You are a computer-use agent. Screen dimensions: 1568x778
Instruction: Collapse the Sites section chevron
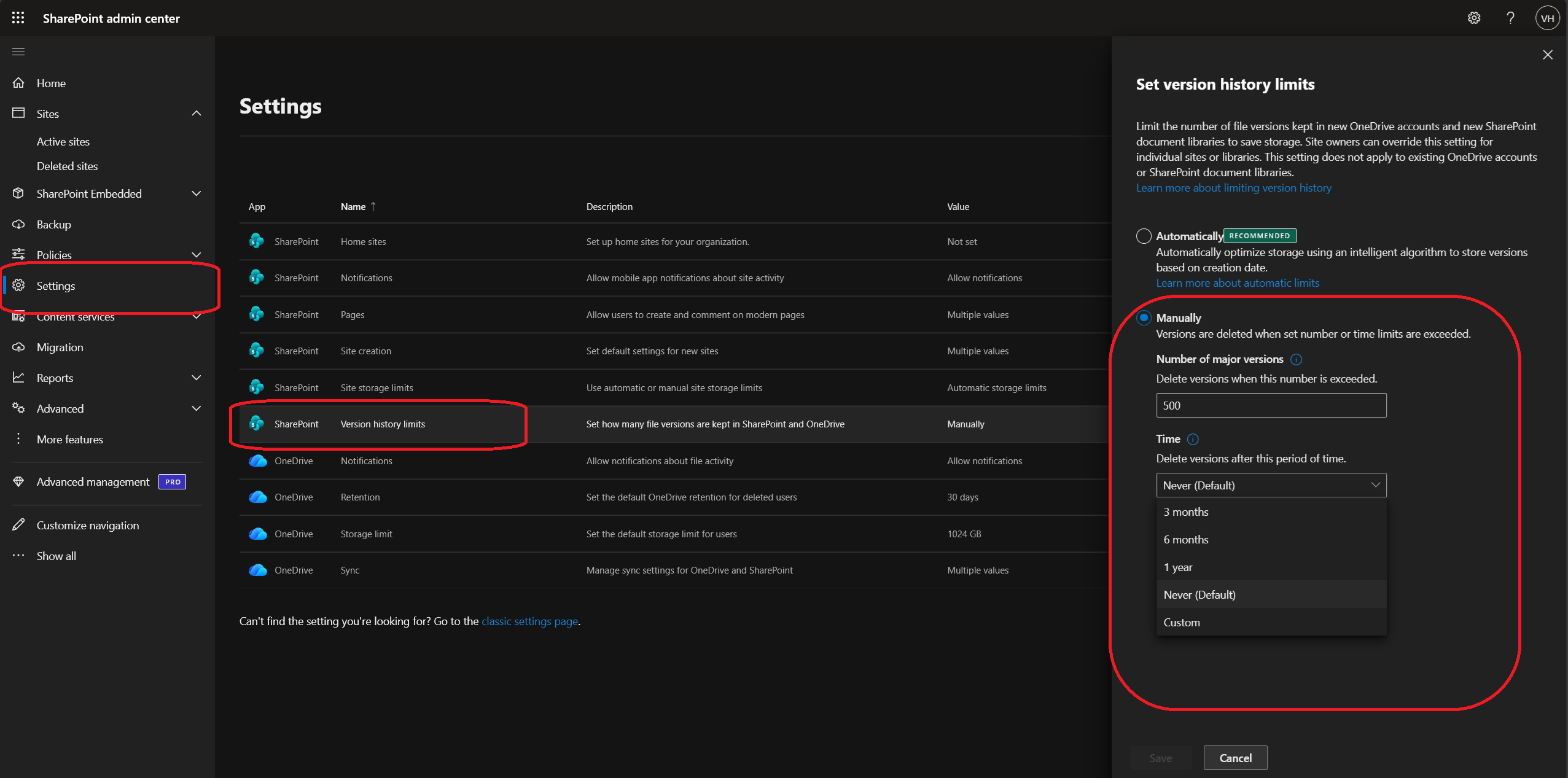[x=197, y=114]
